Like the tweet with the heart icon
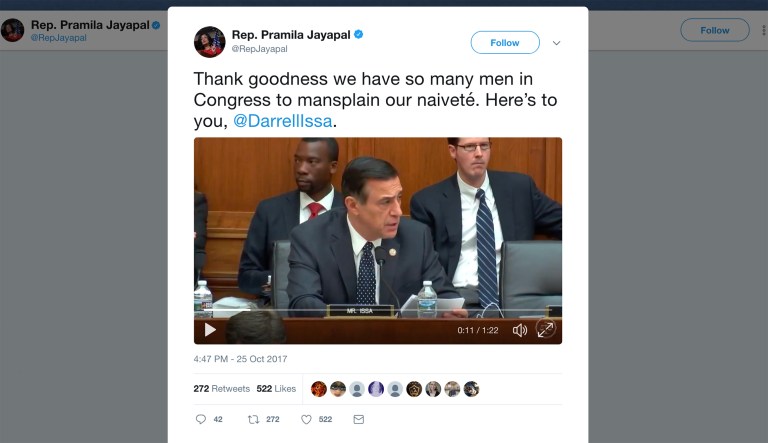 [x=306, y=420]
